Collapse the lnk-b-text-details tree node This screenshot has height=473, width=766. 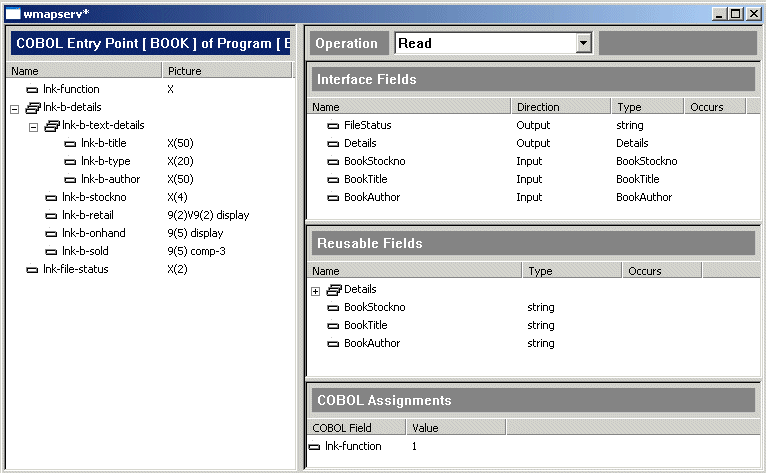[x=33, y=126]
